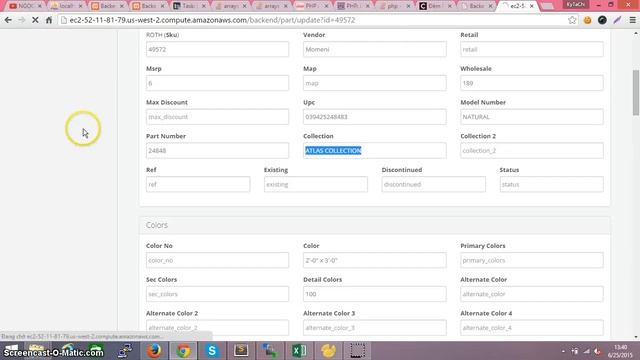Open new tab button
640x360 pixels.
547,6
